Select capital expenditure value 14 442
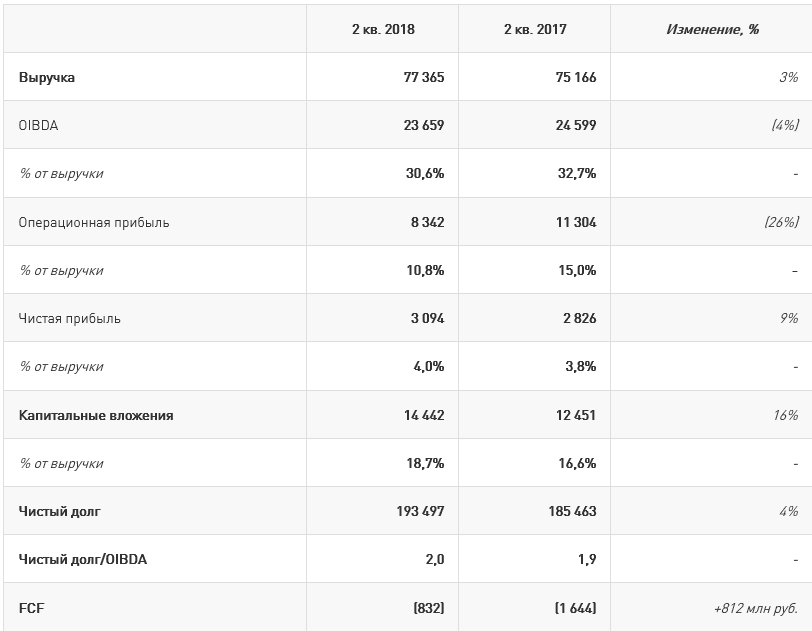Image resolution: width=812 pixels, height=631 pixels. pyautogui.click(x=423, y=415)
